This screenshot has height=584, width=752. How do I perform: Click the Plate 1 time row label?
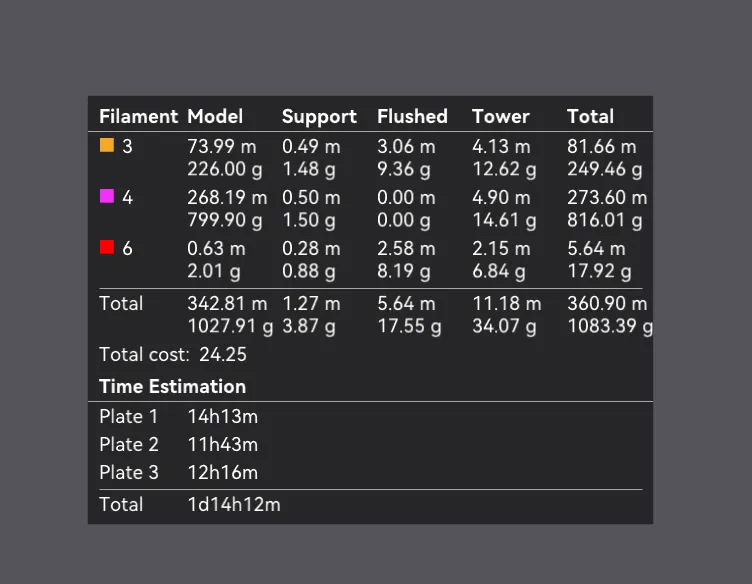[x=129, y=416]
